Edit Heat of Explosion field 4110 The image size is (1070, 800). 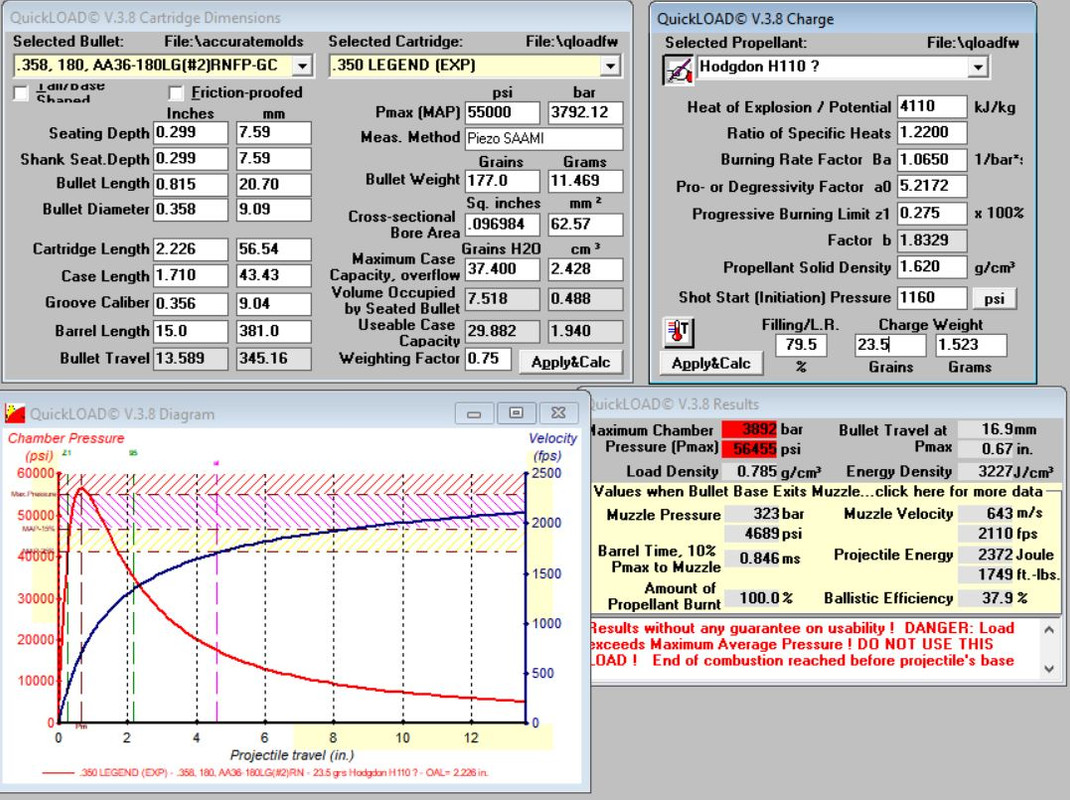(932, 106)
